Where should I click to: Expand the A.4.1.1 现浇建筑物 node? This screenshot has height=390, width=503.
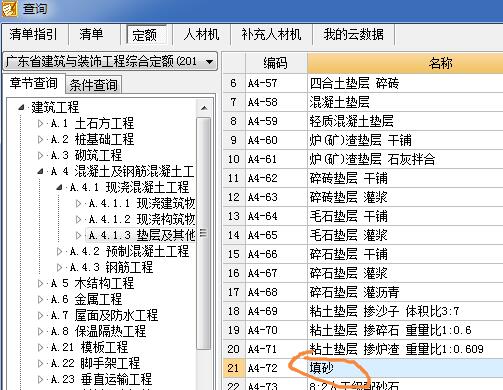pyautogui.click(x=78, y=203)
